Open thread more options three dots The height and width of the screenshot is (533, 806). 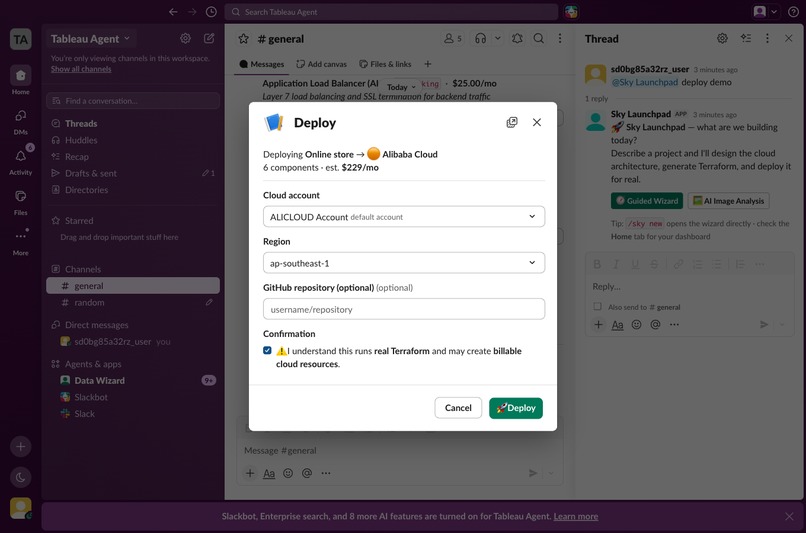coord(767,38)
